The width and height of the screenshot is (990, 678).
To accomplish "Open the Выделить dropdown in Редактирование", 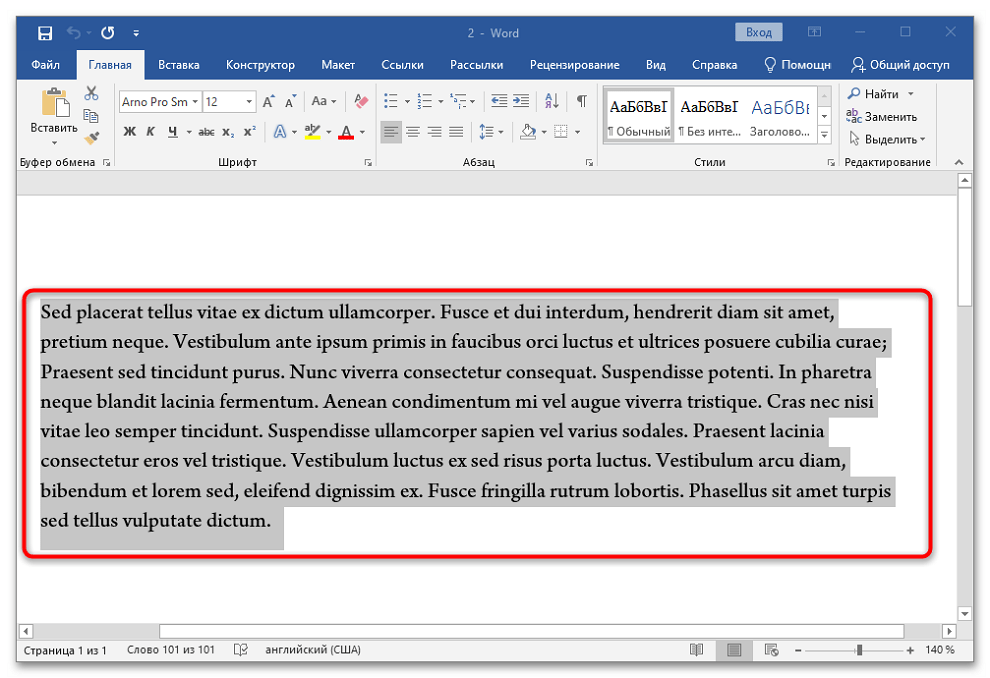I will coord(887,139).
